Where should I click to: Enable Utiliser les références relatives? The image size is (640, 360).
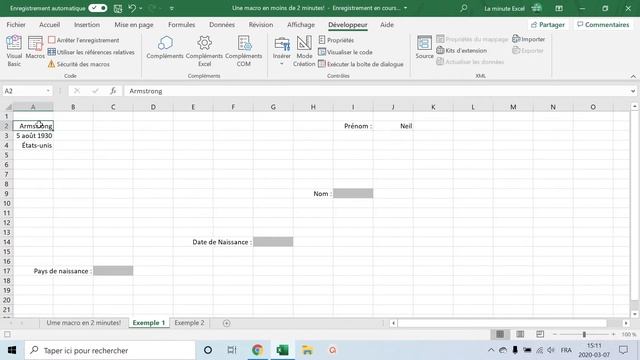(x=91, y=52)
